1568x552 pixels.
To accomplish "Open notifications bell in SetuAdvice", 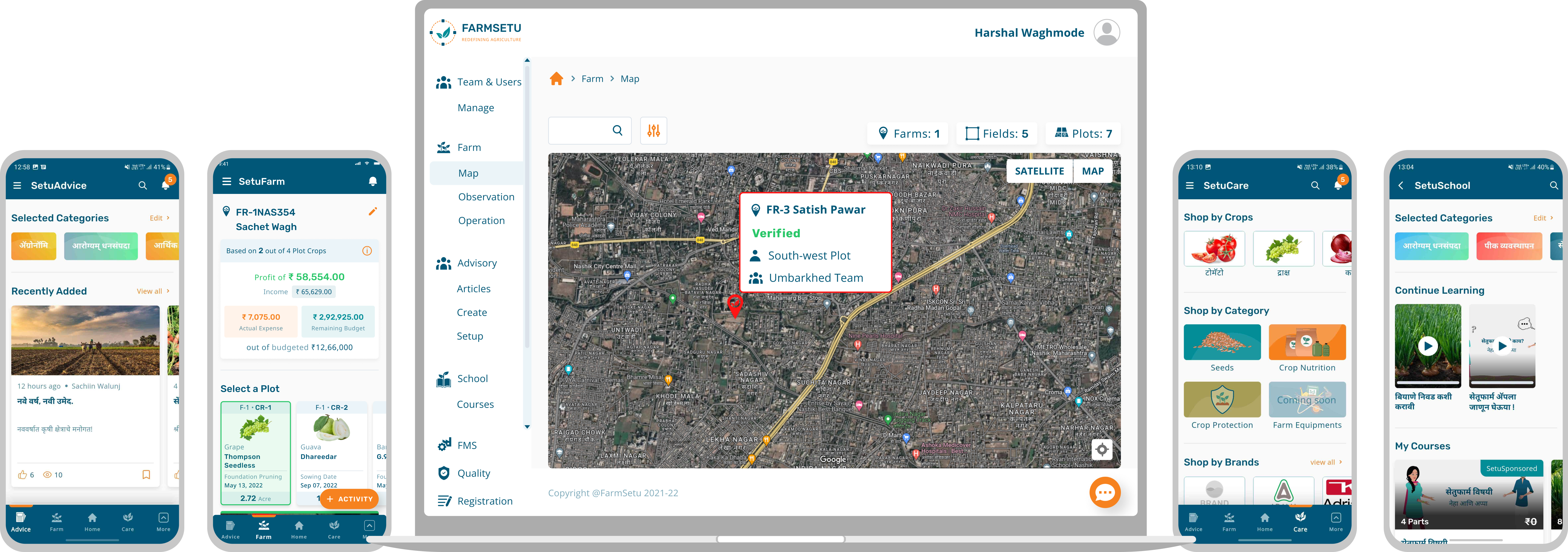I will 166,185.
